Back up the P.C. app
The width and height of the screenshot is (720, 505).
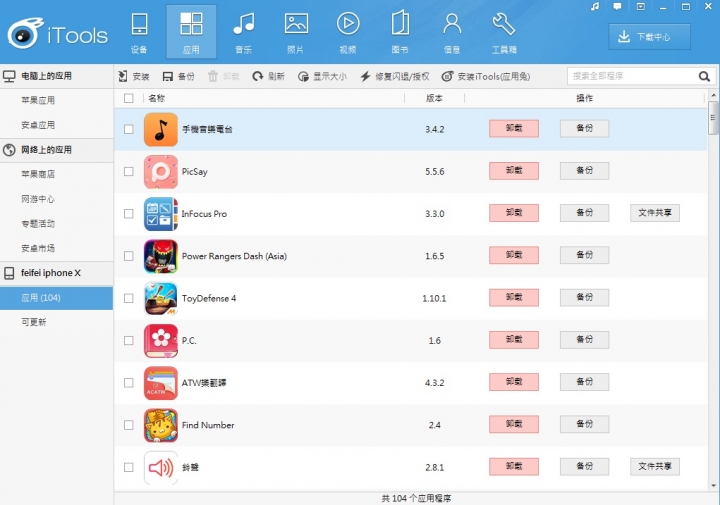[x=585, y=340]
